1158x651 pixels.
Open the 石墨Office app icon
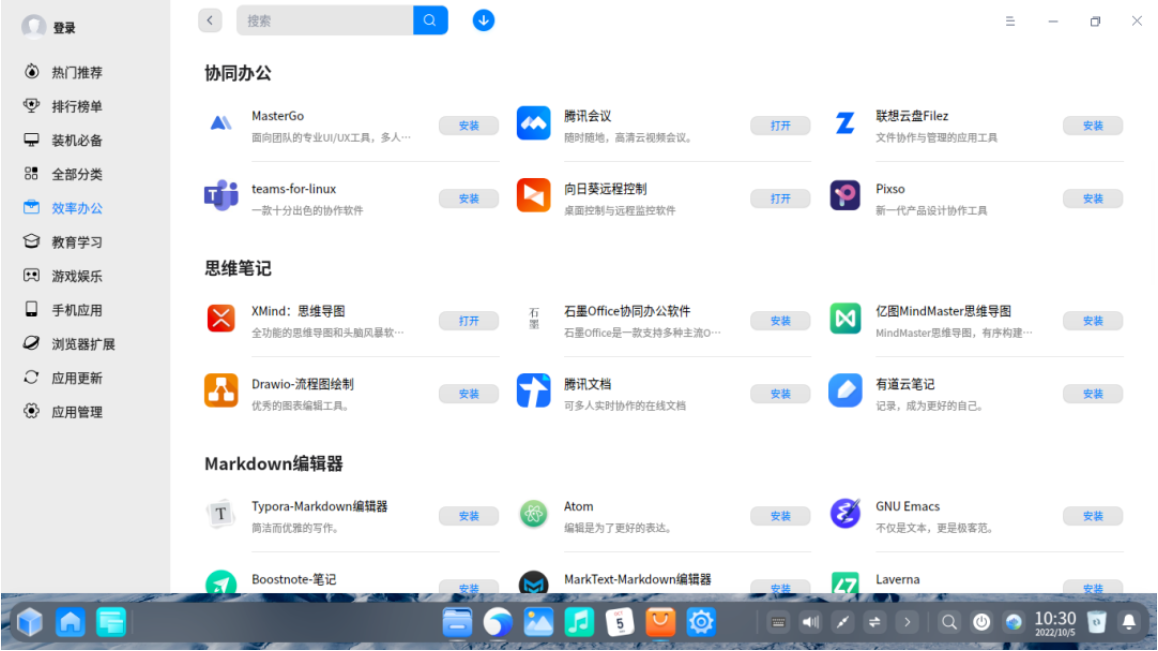click(x=533, y=318)
